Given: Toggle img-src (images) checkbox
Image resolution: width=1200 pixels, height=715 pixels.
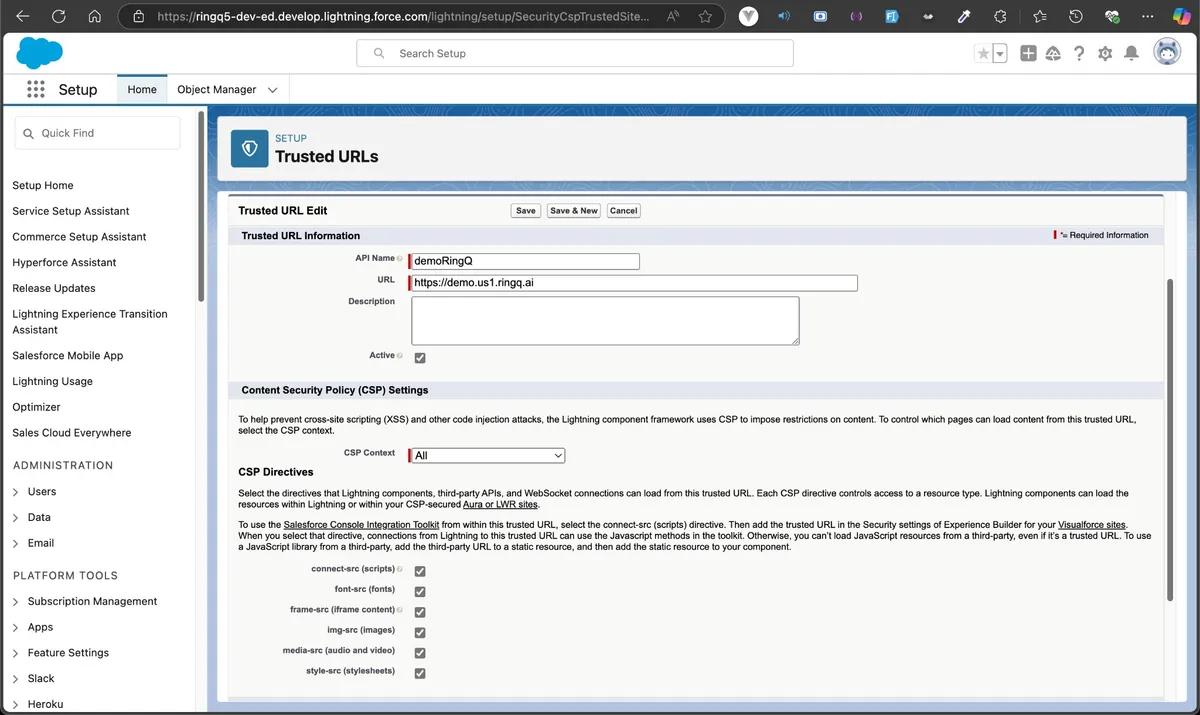Looking at the screenshot, I should click(420, 633).
